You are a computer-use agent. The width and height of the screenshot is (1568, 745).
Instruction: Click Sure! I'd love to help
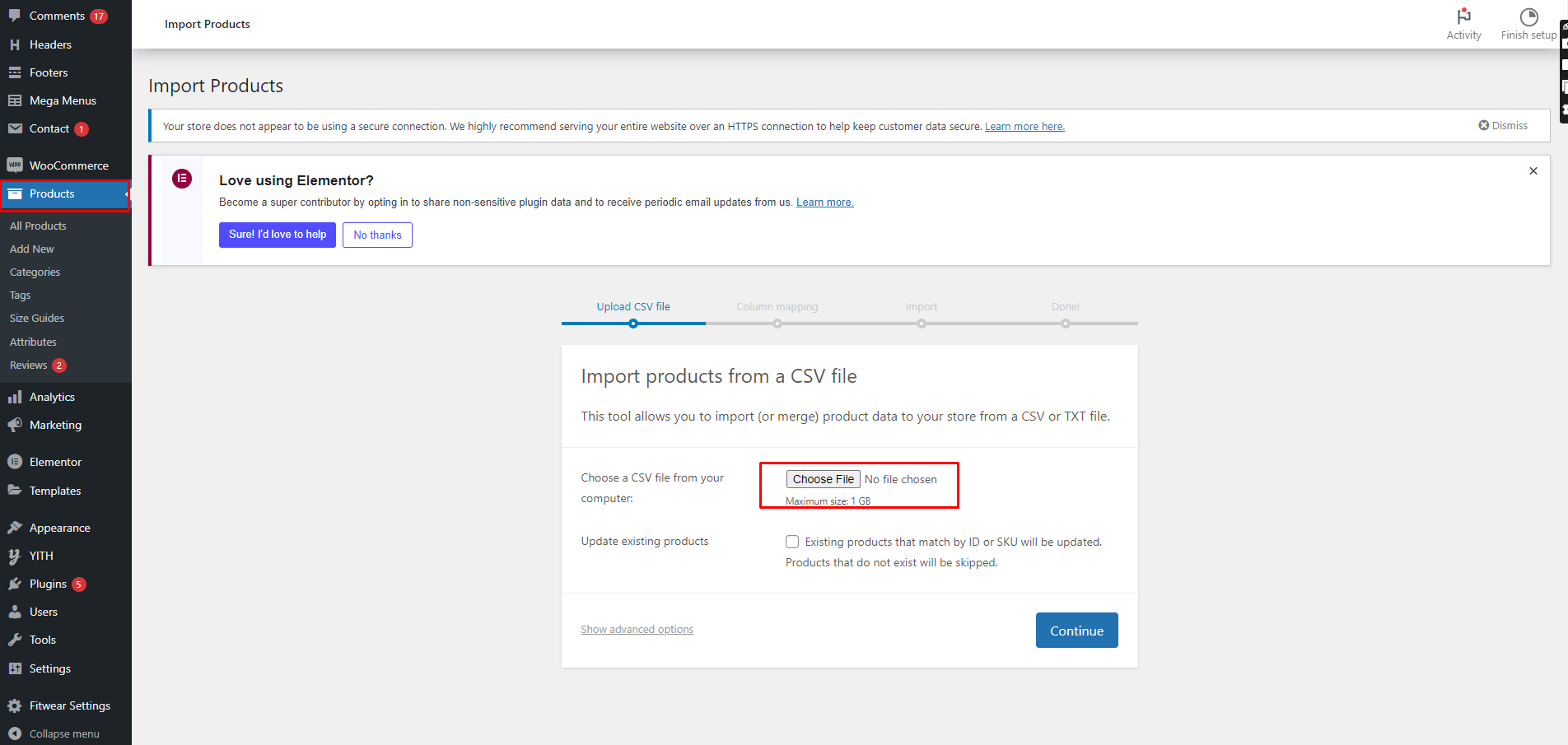[278, 235]
